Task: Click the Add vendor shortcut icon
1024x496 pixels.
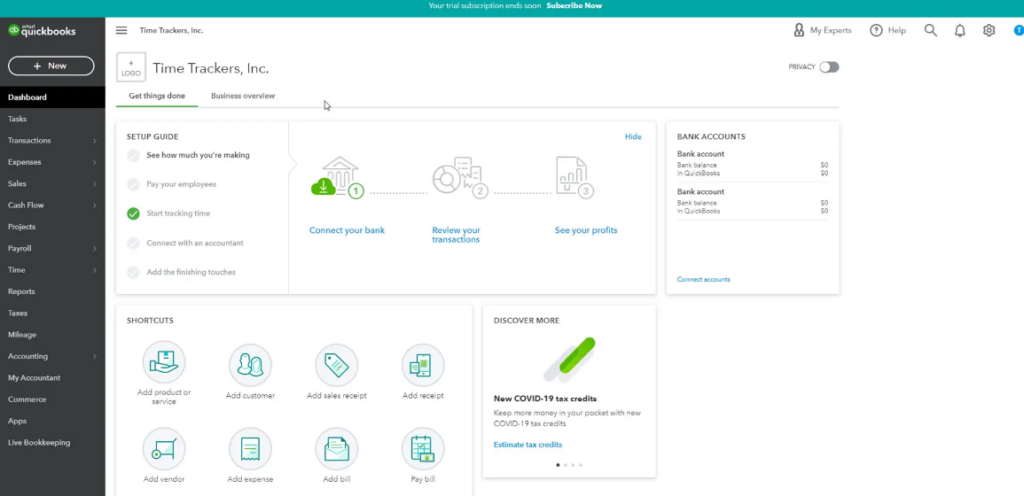Action: point(164,448)
